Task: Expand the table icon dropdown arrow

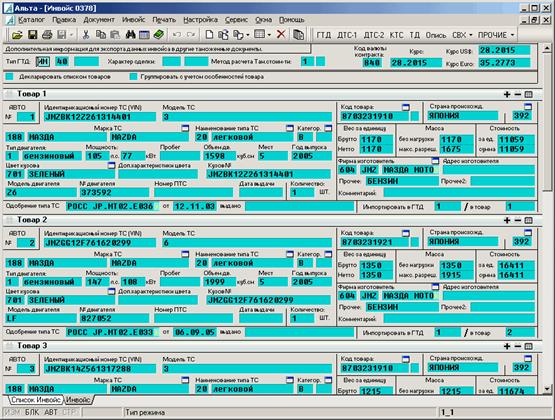Action: [269, 35]
